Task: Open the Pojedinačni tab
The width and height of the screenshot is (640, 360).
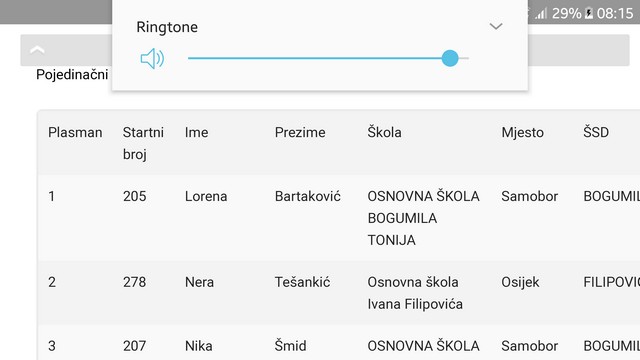Action: (x=72, y=75)
